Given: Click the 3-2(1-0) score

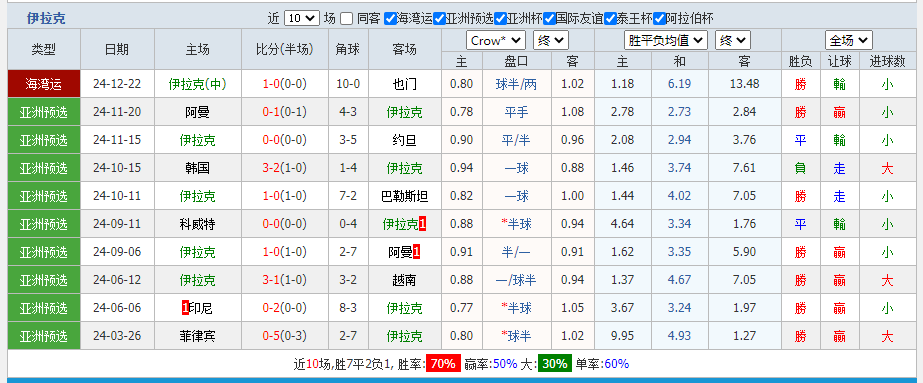Looking at the screenshot, I should point(284,168).
